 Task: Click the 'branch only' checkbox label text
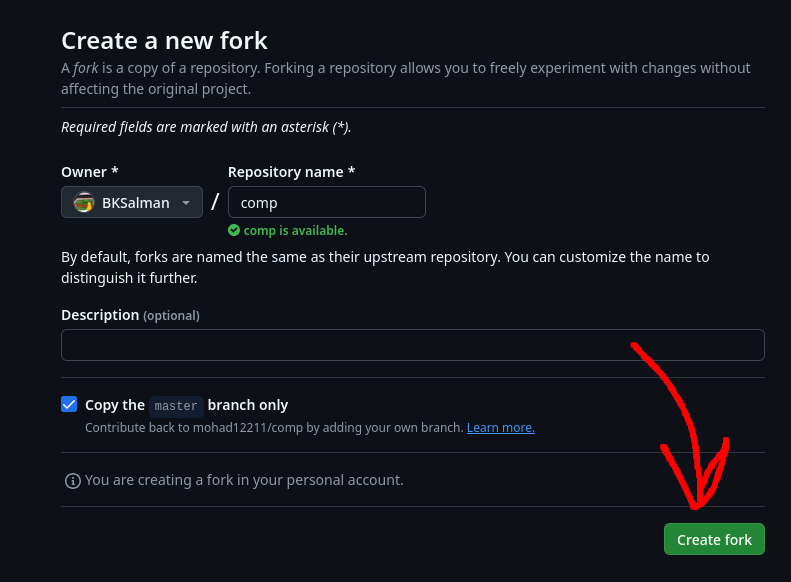[x=248, y=405]
